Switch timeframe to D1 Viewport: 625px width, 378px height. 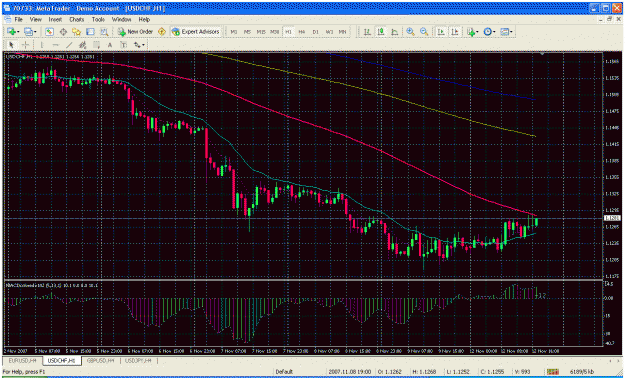click(x=315, y=32)
